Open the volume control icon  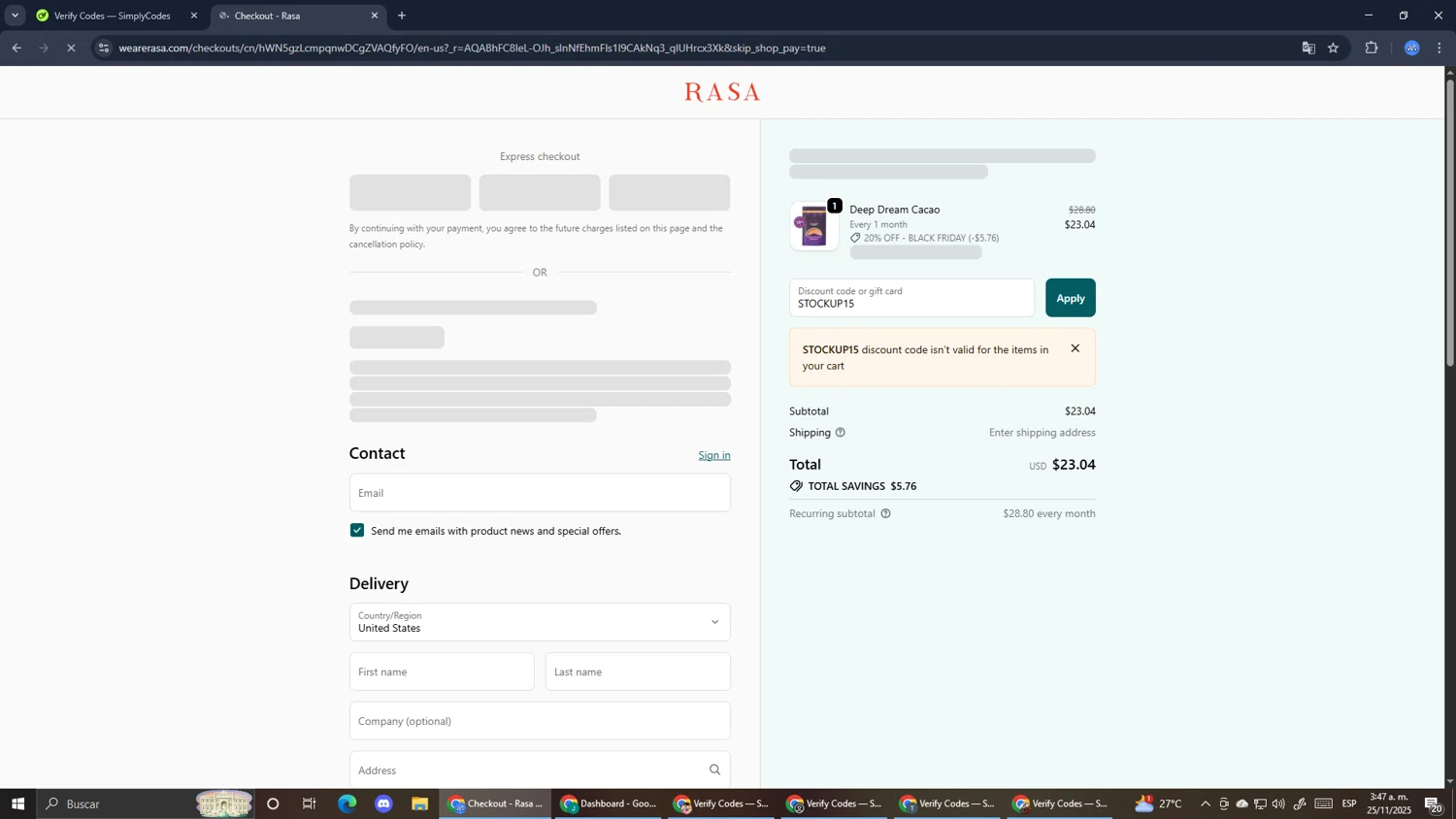click(1278, 803)
